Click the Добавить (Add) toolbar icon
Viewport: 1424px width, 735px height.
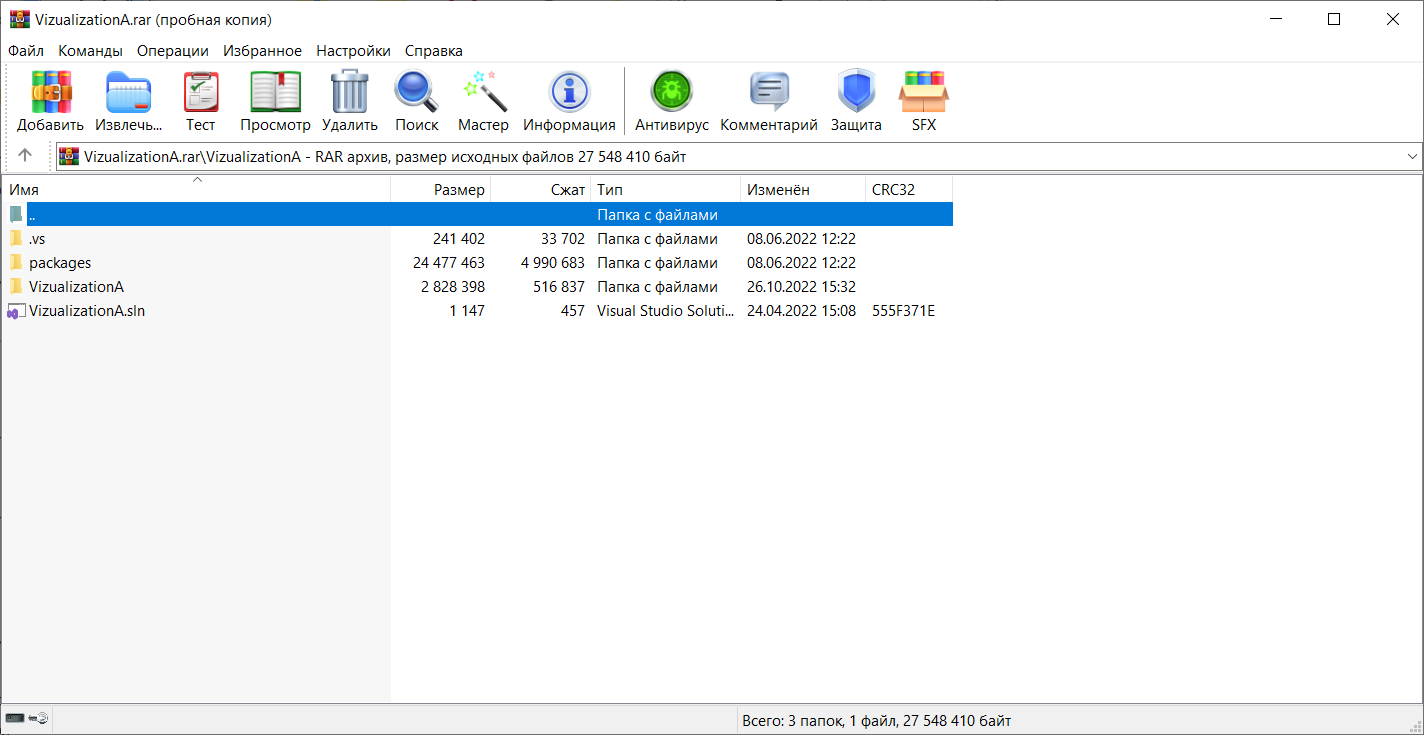[x=51, y=93]
